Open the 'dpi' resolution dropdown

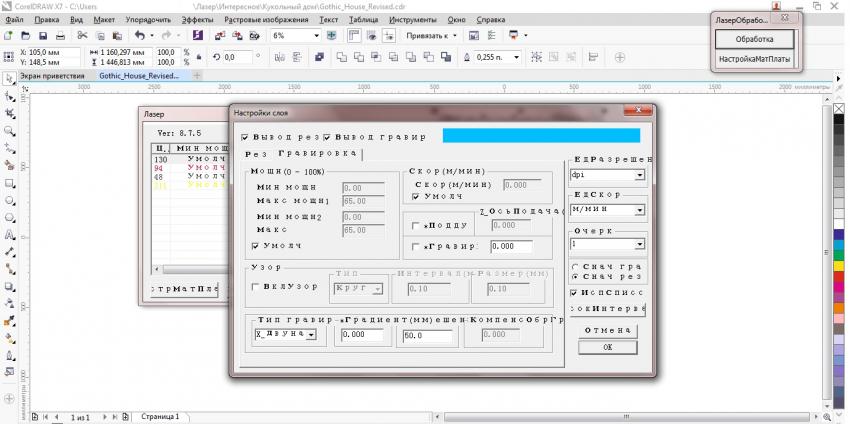pos(640,175)
